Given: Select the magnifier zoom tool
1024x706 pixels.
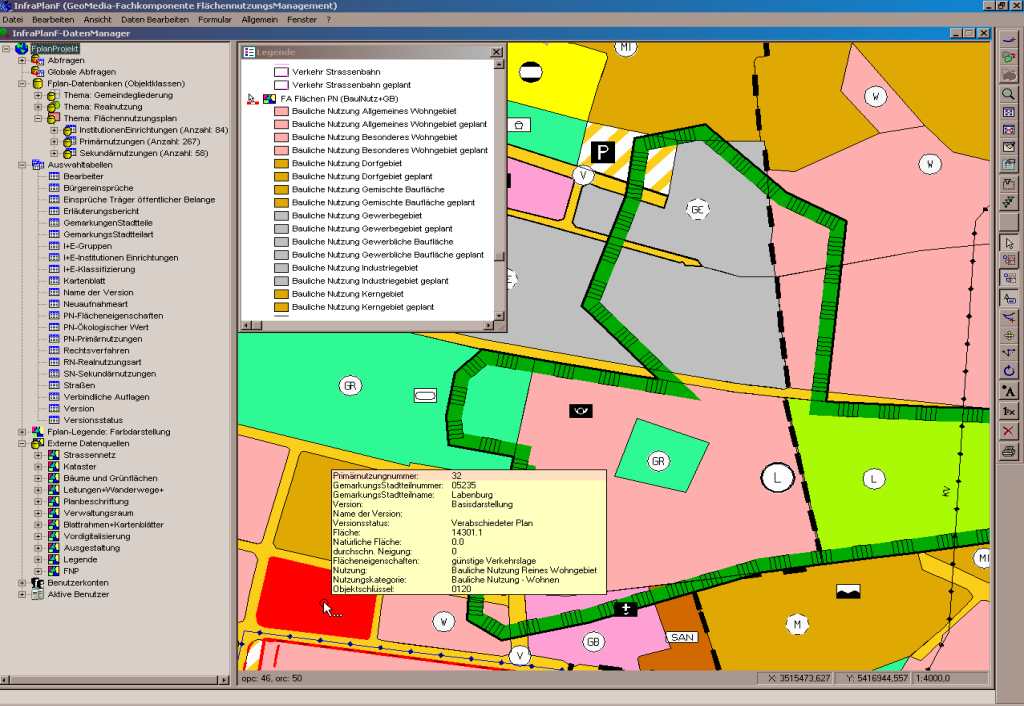Looking at the screenshot, I should click(x=1008, y=94).
